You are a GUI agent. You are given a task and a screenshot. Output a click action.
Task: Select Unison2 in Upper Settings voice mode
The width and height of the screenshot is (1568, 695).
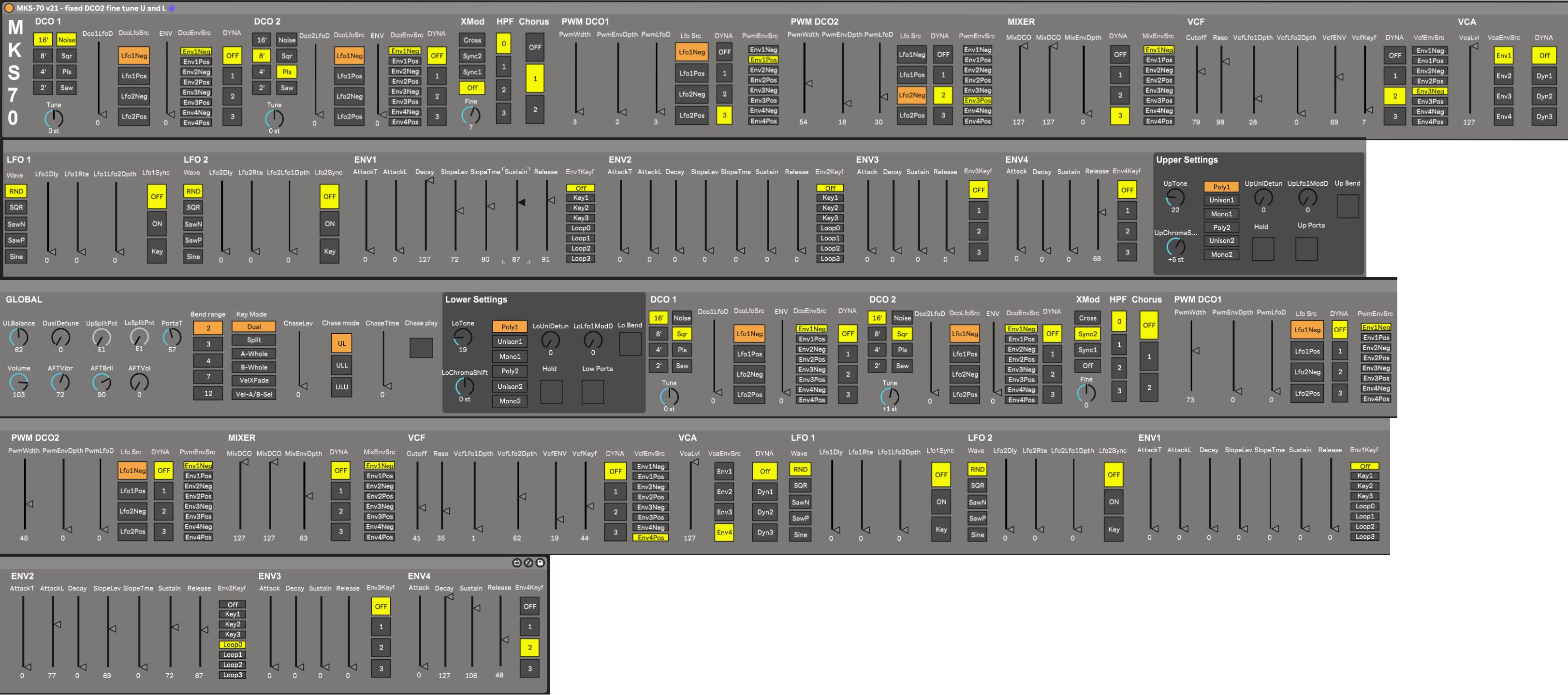click(x=1221, y=240)
